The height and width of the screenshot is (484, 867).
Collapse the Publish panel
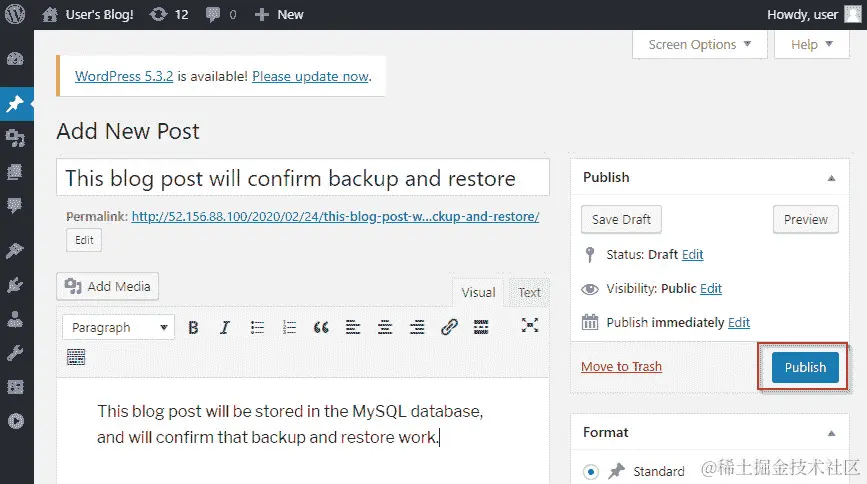(x=831, y=178)
